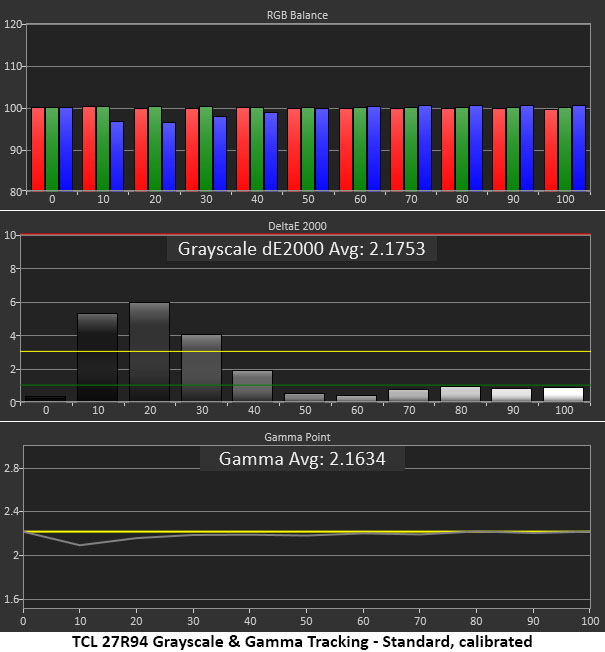The height and width of the screenshot is (652, 605).
Task: Click the red bar at 70 in RGB Balance
Action: [x=397, y=150]
